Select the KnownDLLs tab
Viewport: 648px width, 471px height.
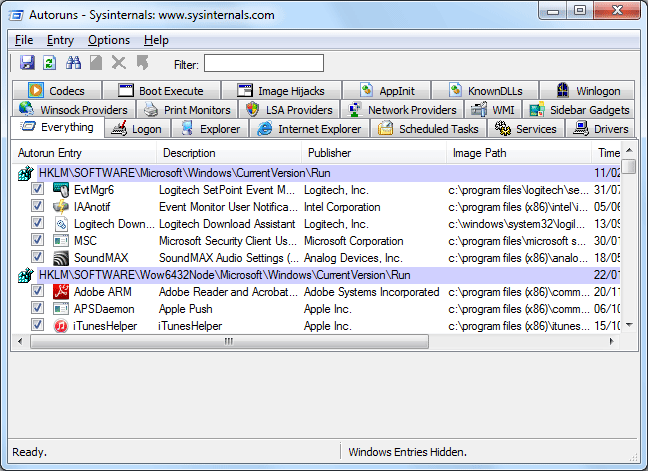pos(485,90)
